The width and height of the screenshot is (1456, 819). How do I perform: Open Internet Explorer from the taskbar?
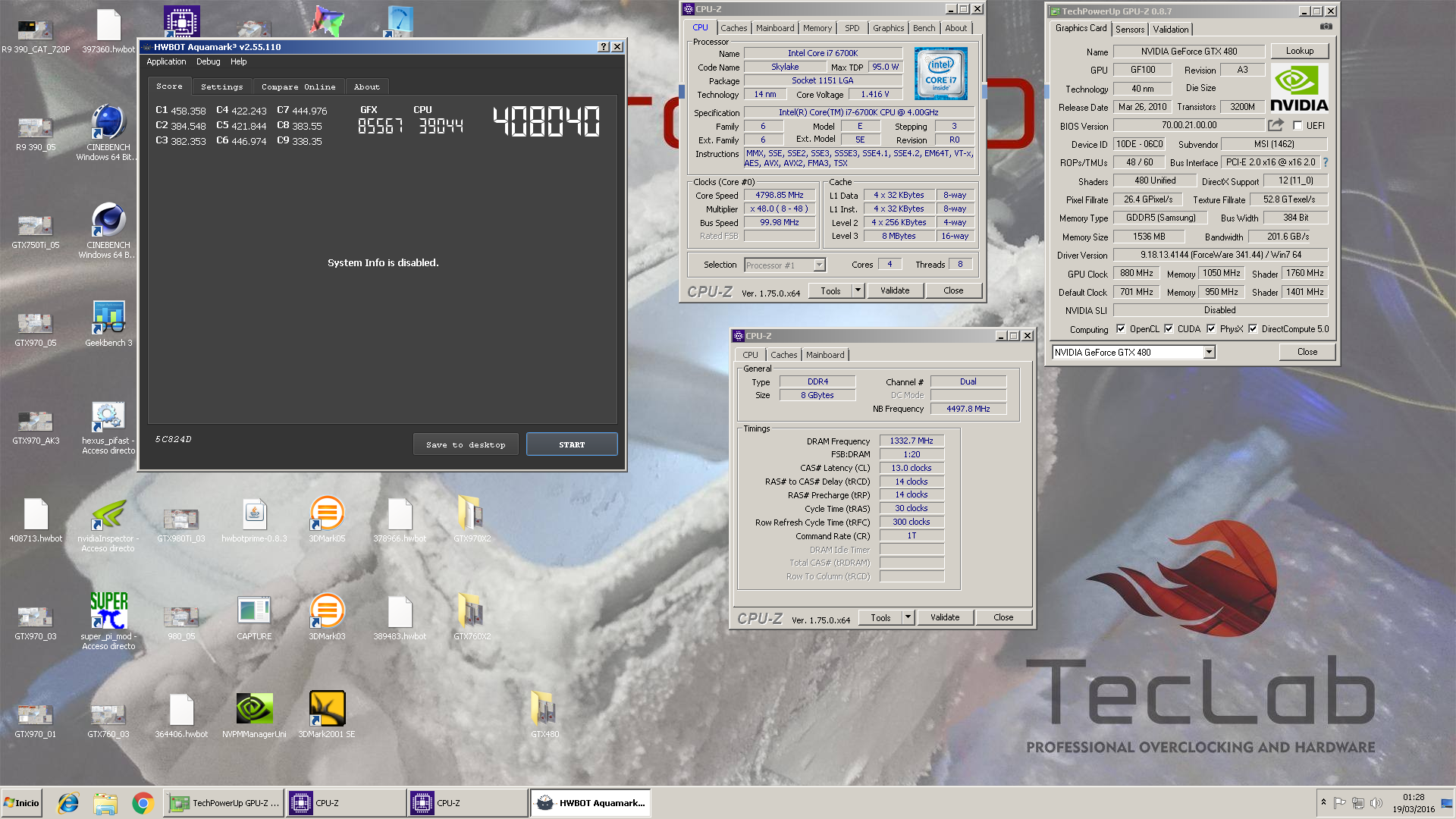click(68, 803)
